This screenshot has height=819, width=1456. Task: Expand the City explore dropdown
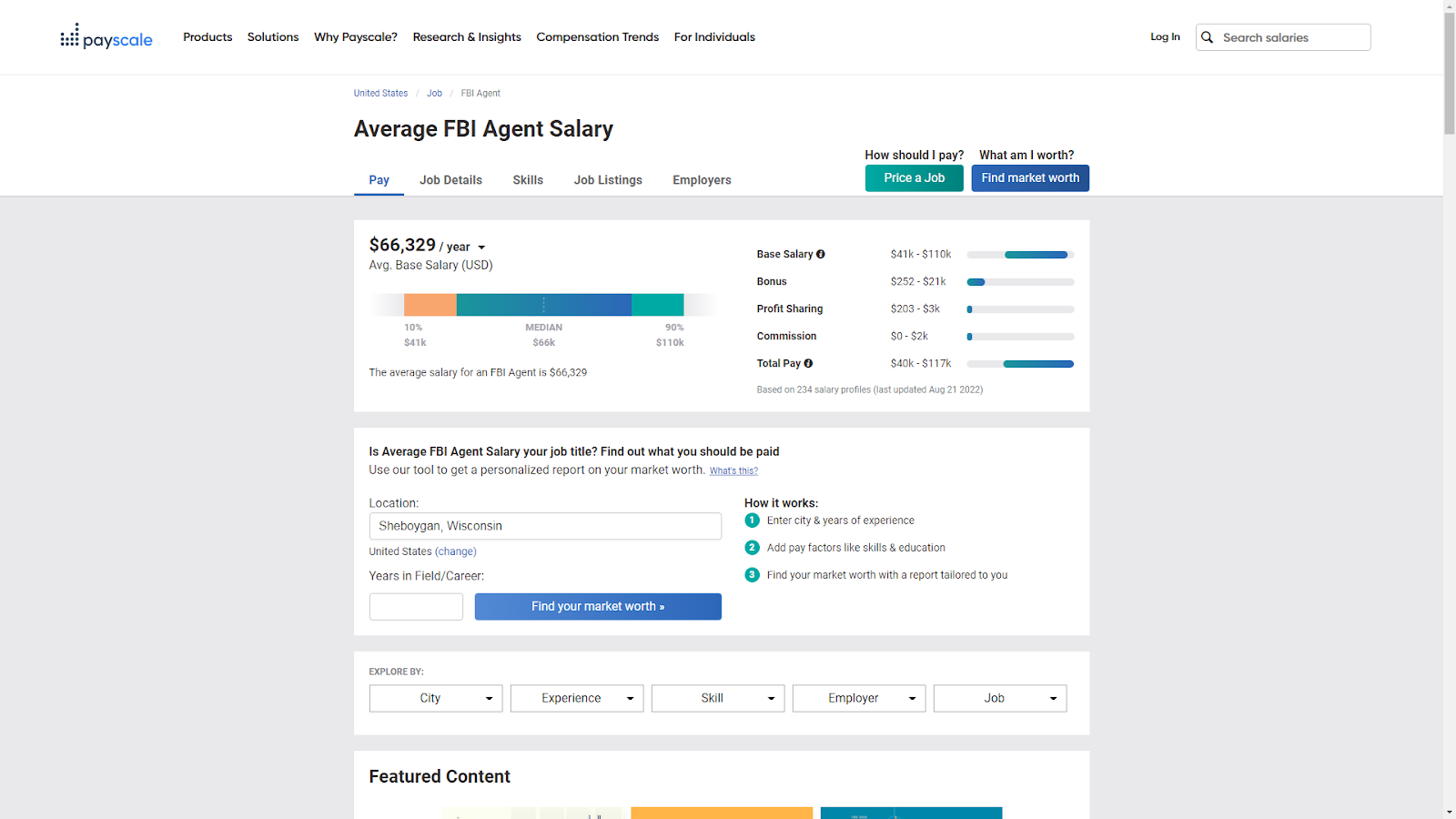click(436, 699)
